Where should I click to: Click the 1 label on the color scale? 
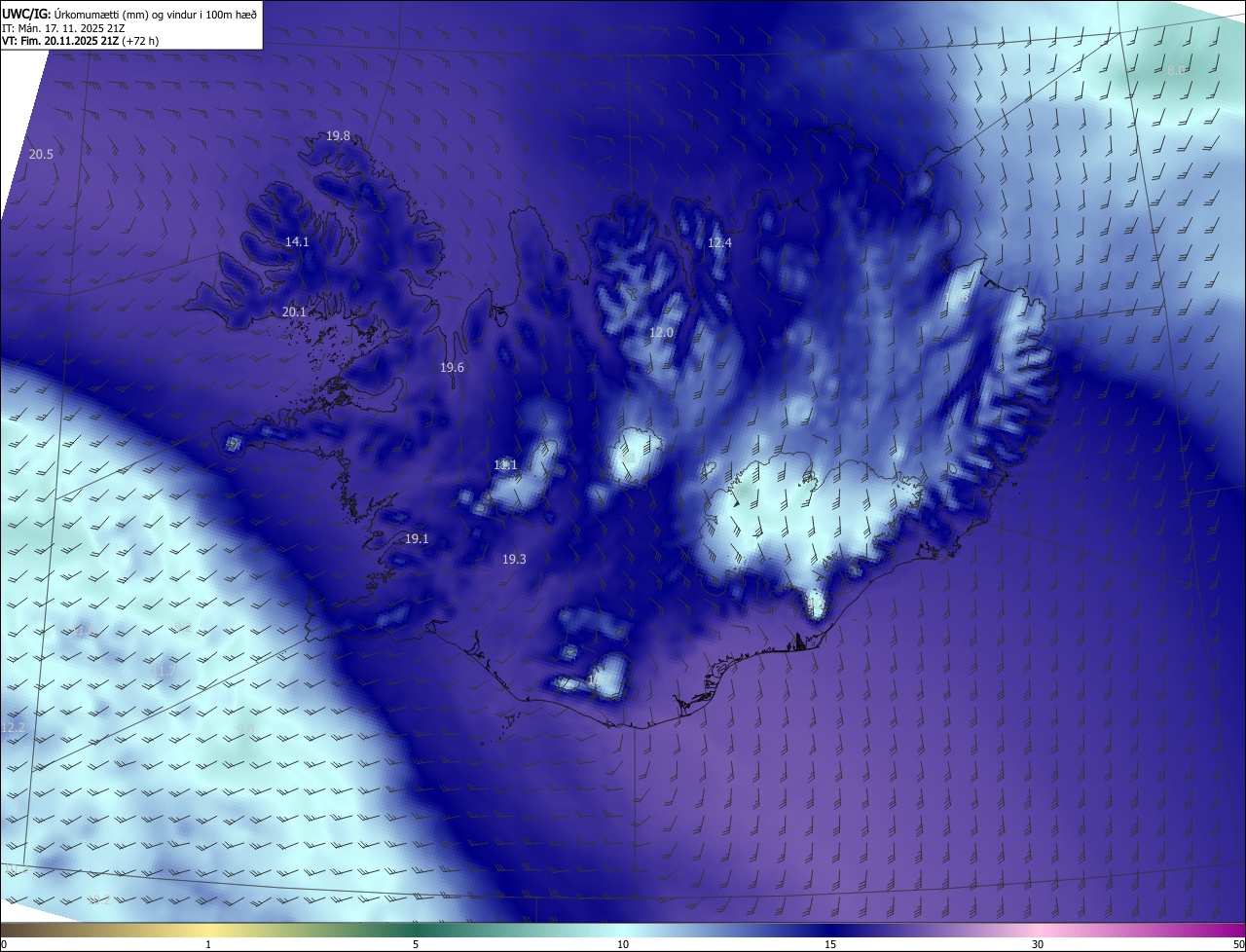(x=208, y=944)
